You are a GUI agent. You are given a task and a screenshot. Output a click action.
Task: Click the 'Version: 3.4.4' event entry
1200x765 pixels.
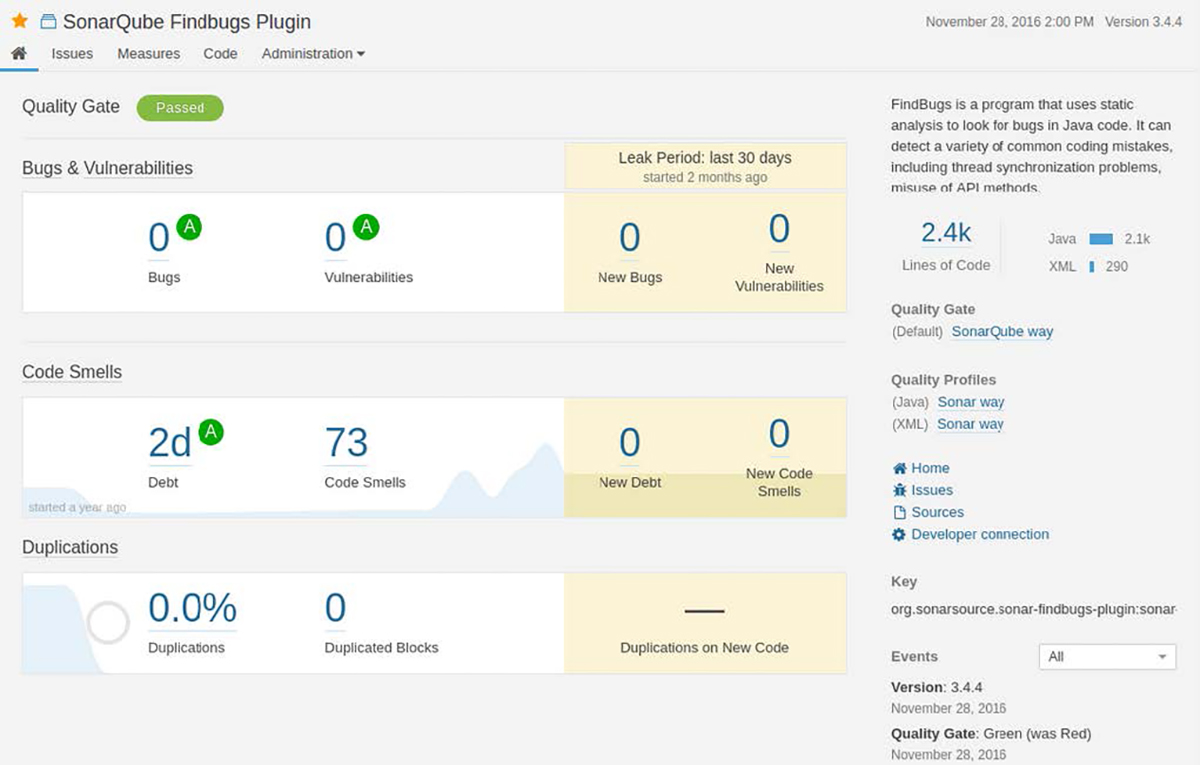click(x=937, y=688)
